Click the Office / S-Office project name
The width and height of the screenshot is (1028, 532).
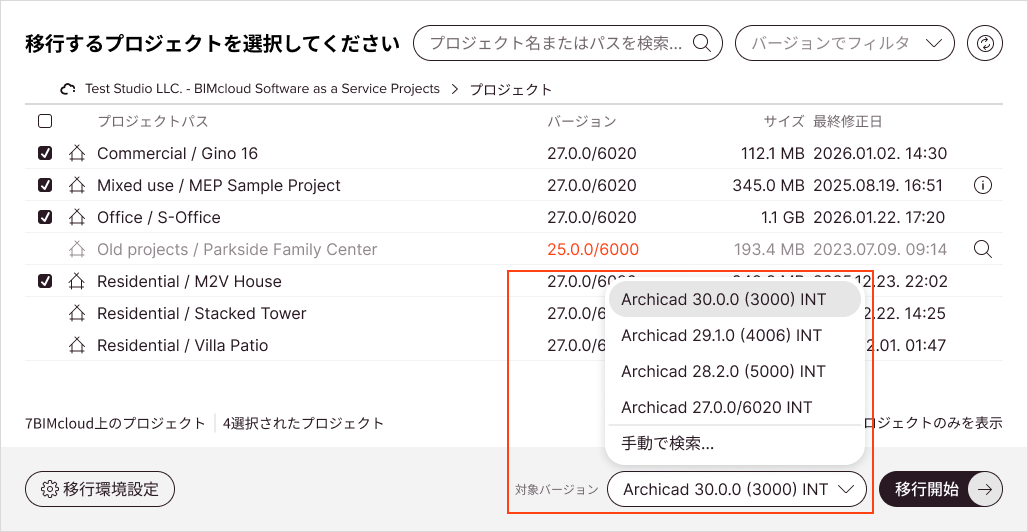[159, 217]
